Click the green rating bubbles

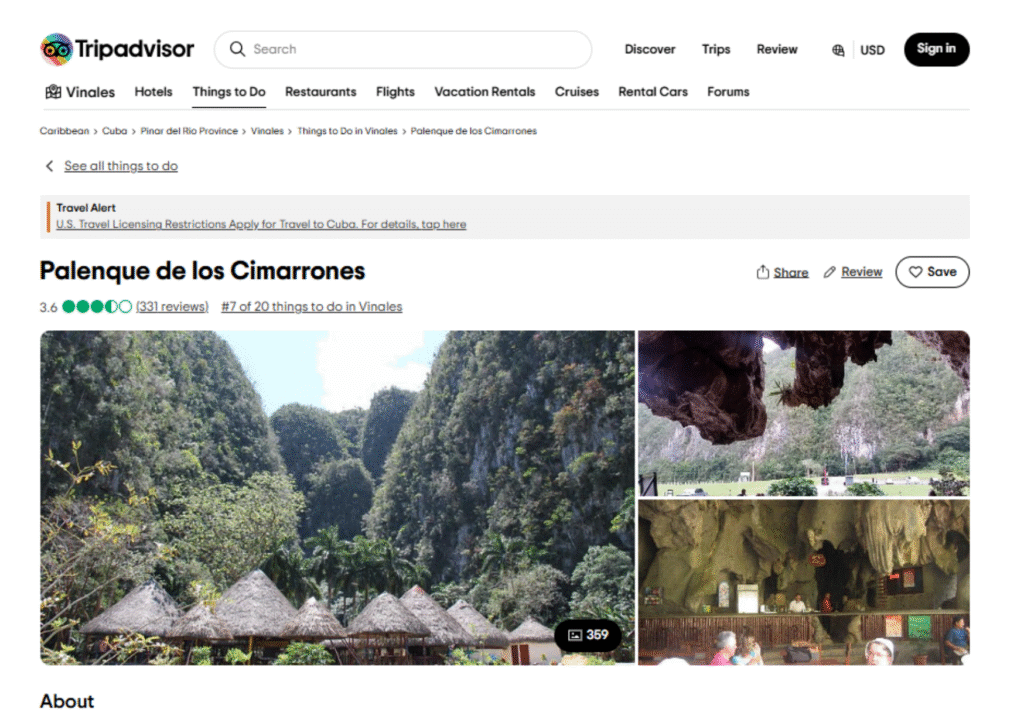97,306
